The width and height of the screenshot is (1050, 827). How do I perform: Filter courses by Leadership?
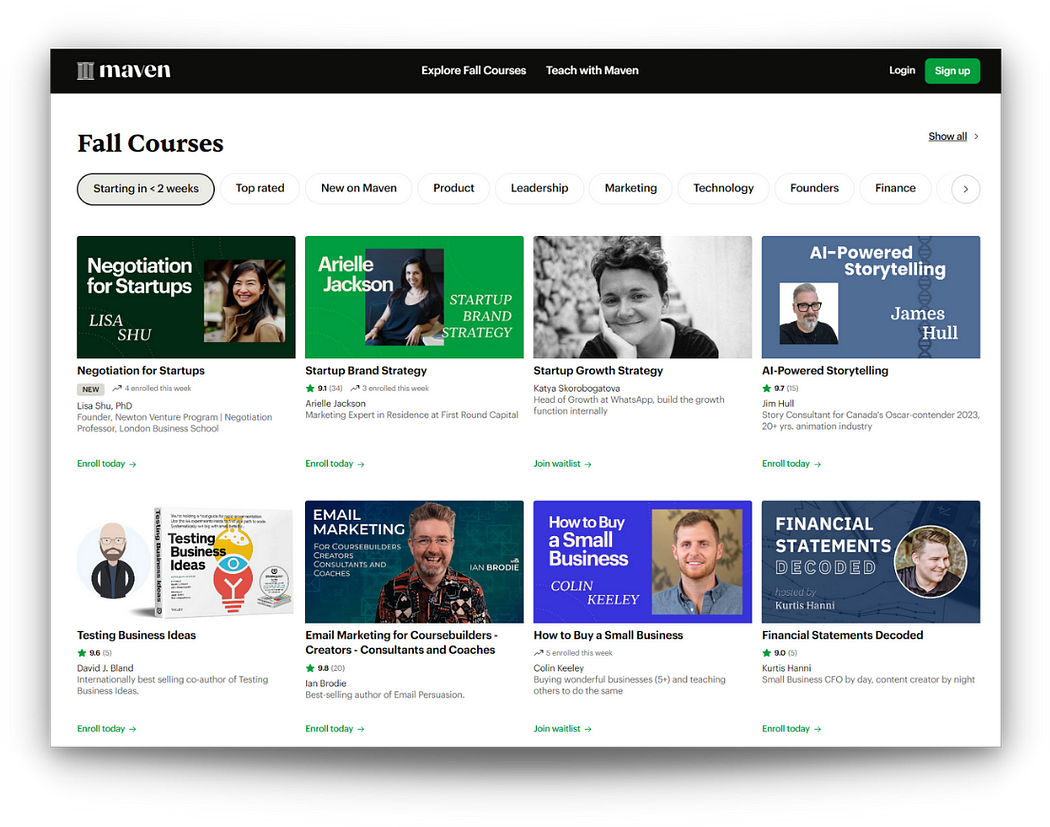click(x=539, y=188)
